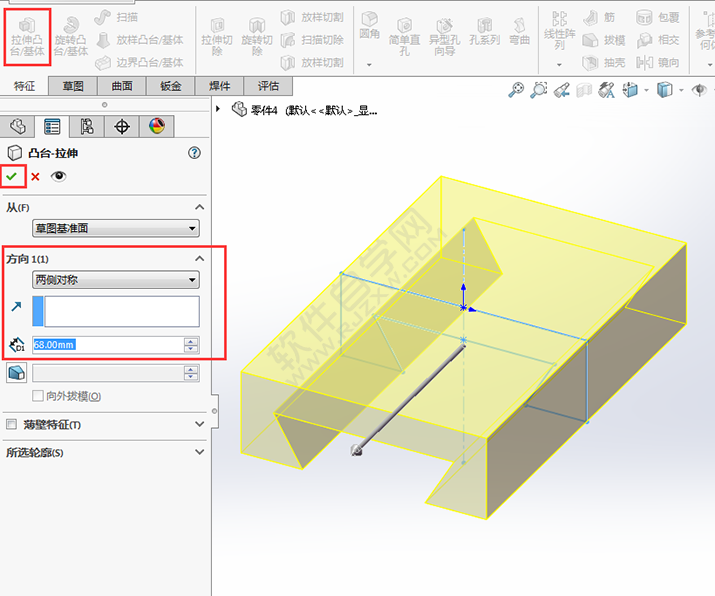Open the Hole Wizard (异型孔向导)
The width and height of the screenshot is (715, 596).
pyautogui.click(x=444, y=37)
